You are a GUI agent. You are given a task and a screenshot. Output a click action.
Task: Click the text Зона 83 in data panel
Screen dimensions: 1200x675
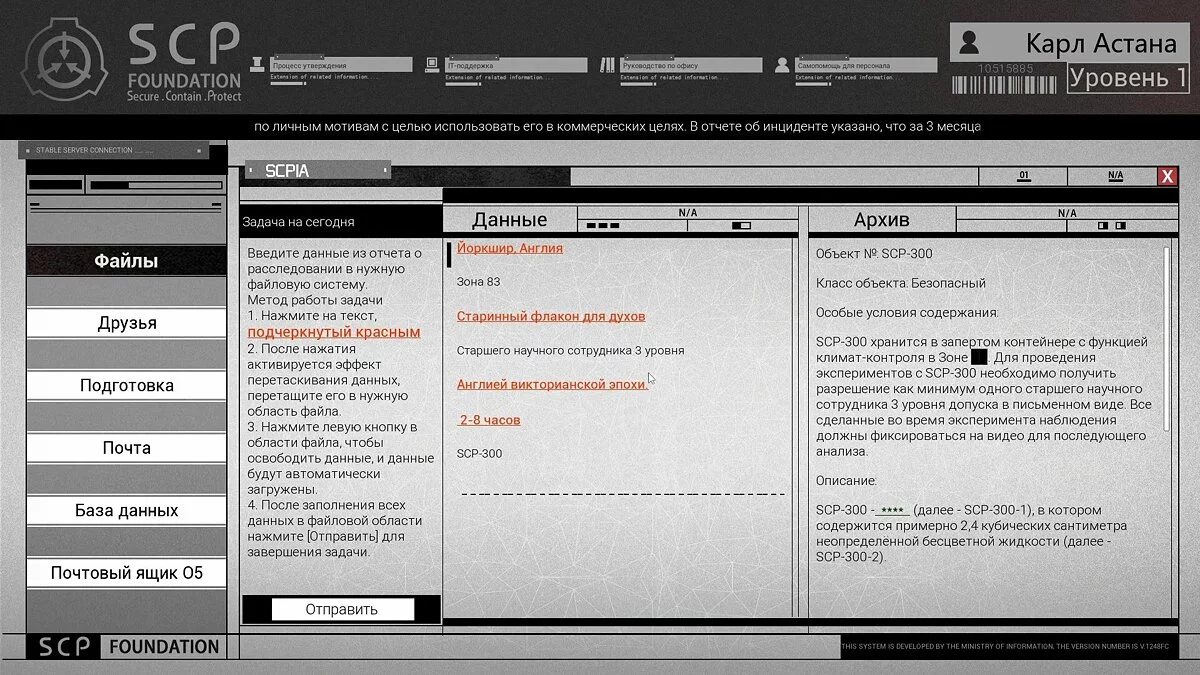pos(478,282)
